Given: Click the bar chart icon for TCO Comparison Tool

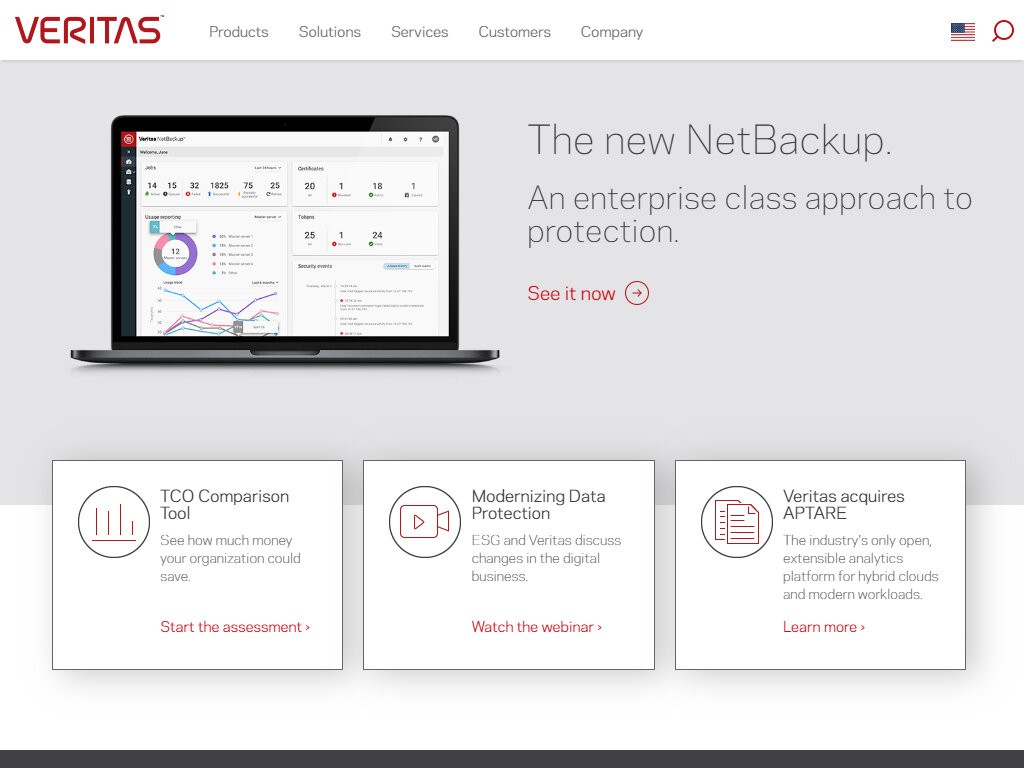Looking at the screenshot, I should (114, 522).
